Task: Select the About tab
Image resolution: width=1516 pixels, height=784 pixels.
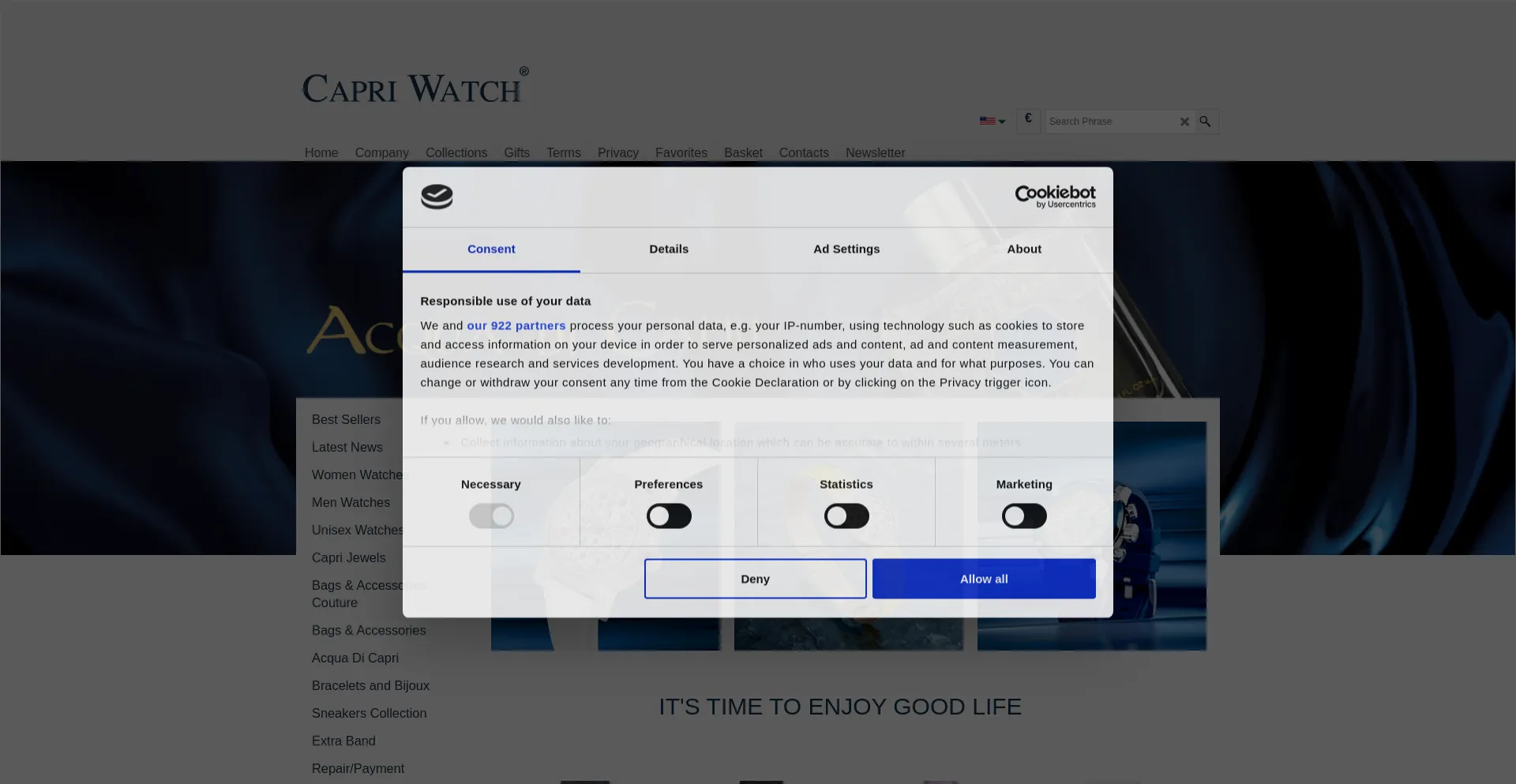Action: tap(1024, 249)
